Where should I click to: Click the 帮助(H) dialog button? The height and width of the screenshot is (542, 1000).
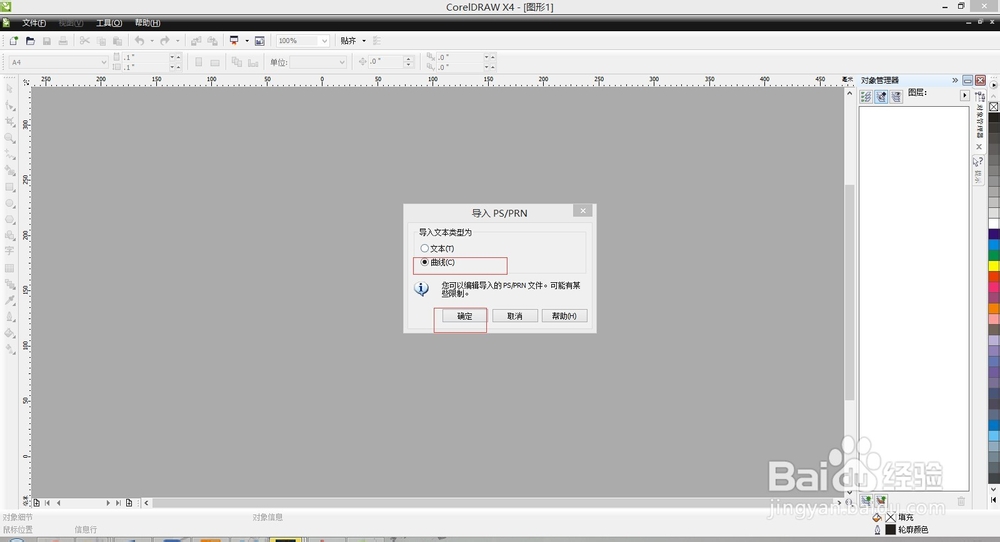tap(564, 316)
